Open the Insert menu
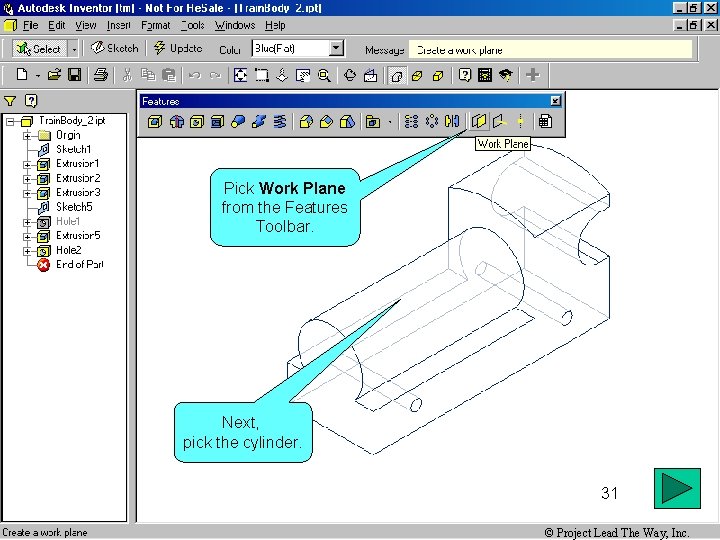The width and height of the screenshot is (720, 540). pyautogui.click(x=118, y=25)
